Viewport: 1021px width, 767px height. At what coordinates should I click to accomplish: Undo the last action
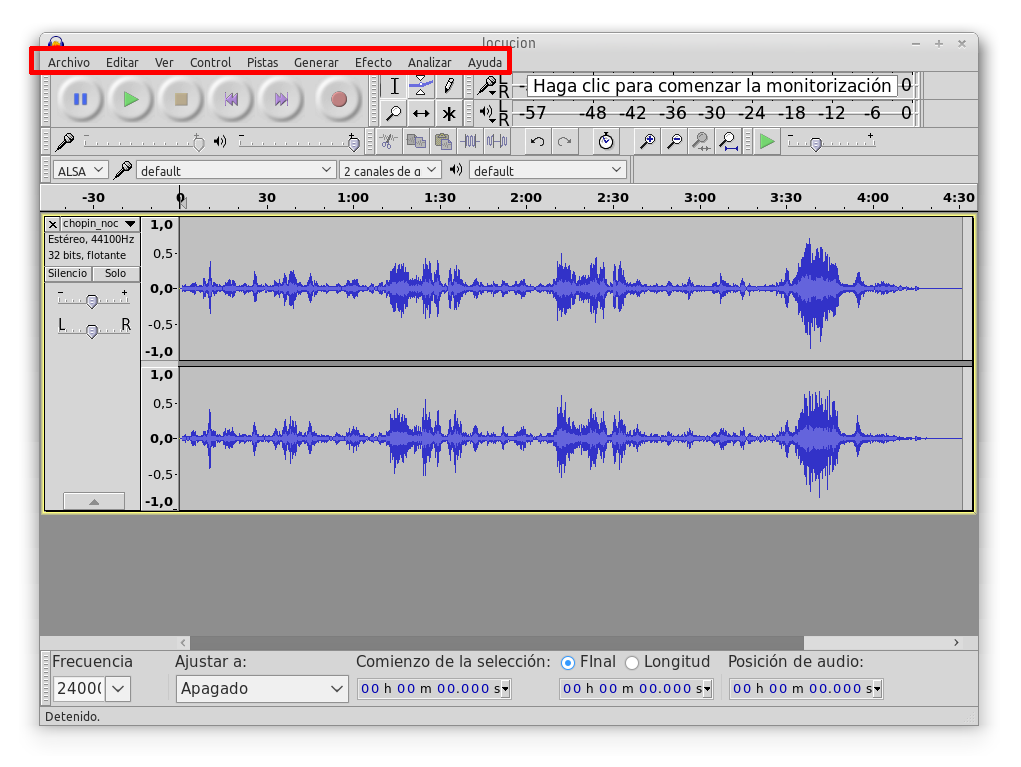[x=537, y=141]
